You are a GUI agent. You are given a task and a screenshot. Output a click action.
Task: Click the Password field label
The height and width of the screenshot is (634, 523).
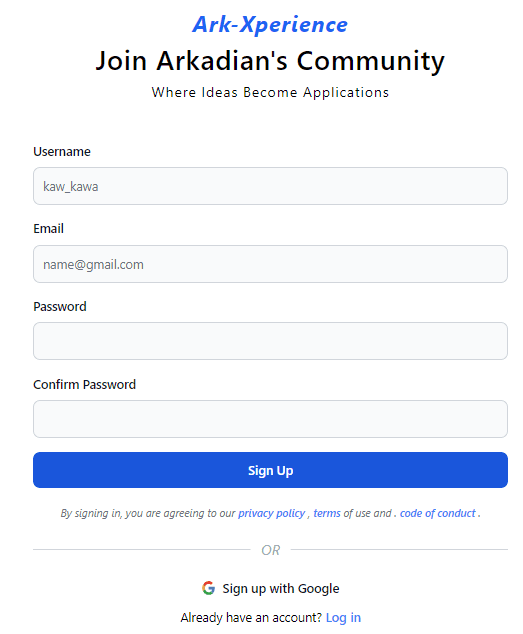pos(60,306)
